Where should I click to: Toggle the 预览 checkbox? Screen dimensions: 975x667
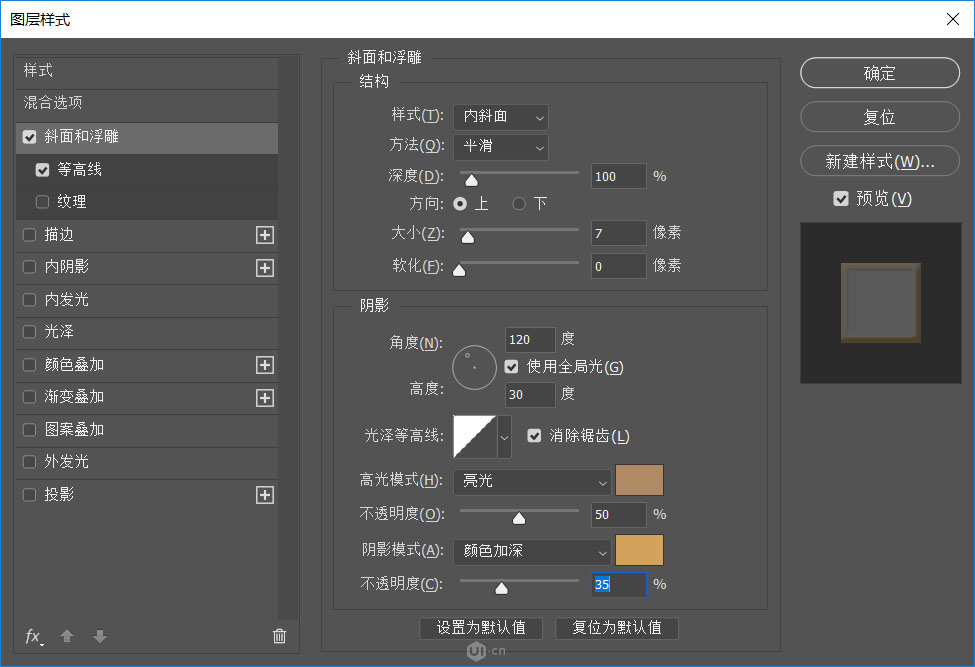[x=841, y=199]
